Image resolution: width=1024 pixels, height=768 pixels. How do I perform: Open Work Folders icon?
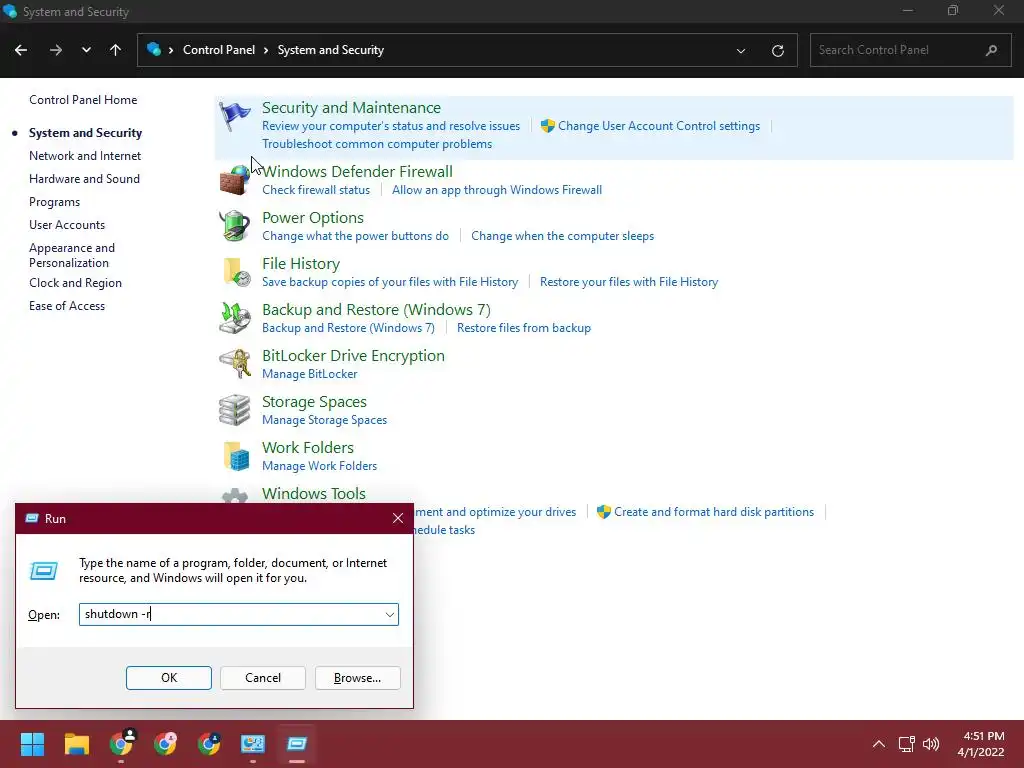pos(236,456)
